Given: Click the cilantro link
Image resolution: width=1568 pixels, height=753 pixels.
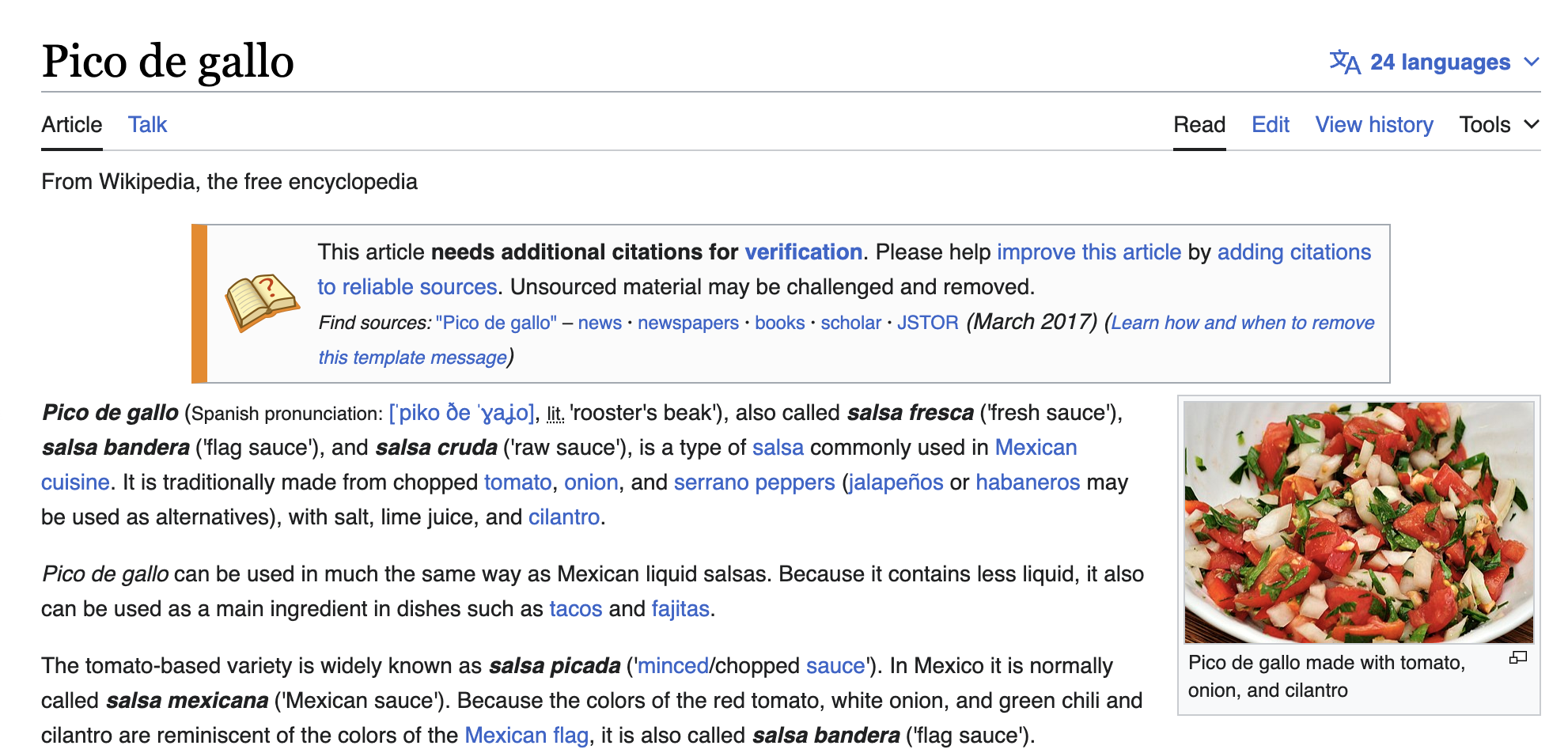Looking at the screenshot, I should [x=563, y=517].
